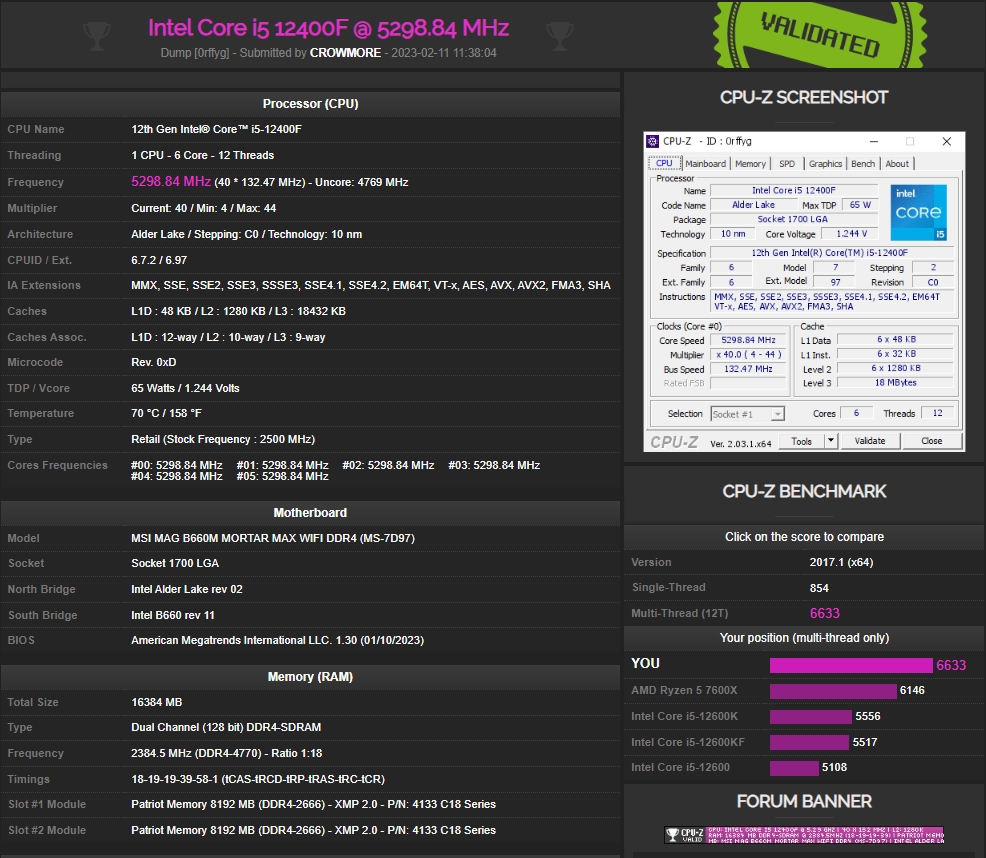Click the memory Frequency 2384.5 MHz value
This screenshot has height=858, width=986.
226,754
